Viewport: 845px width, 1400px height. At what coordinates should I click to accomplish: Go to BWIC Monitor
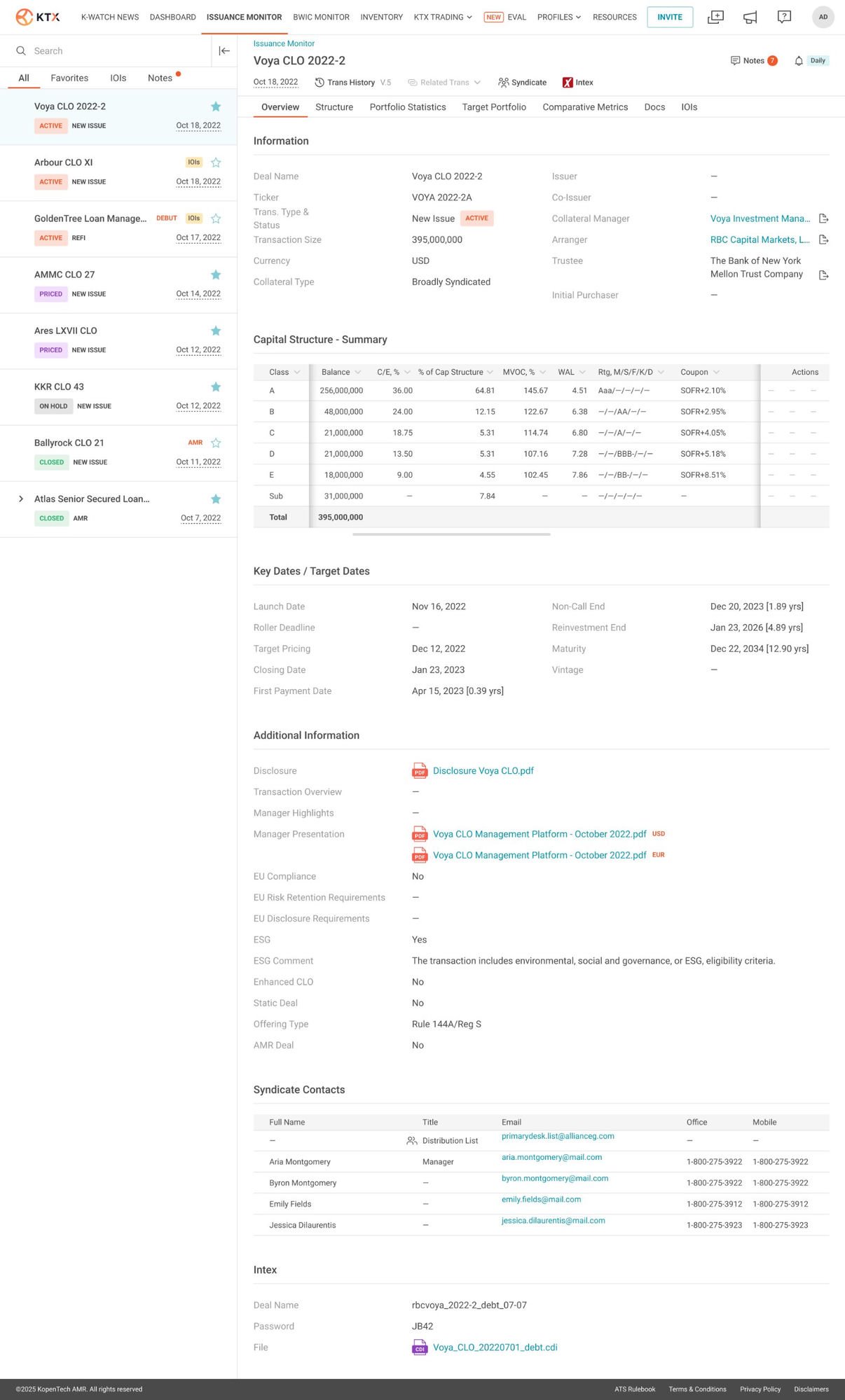321,17
